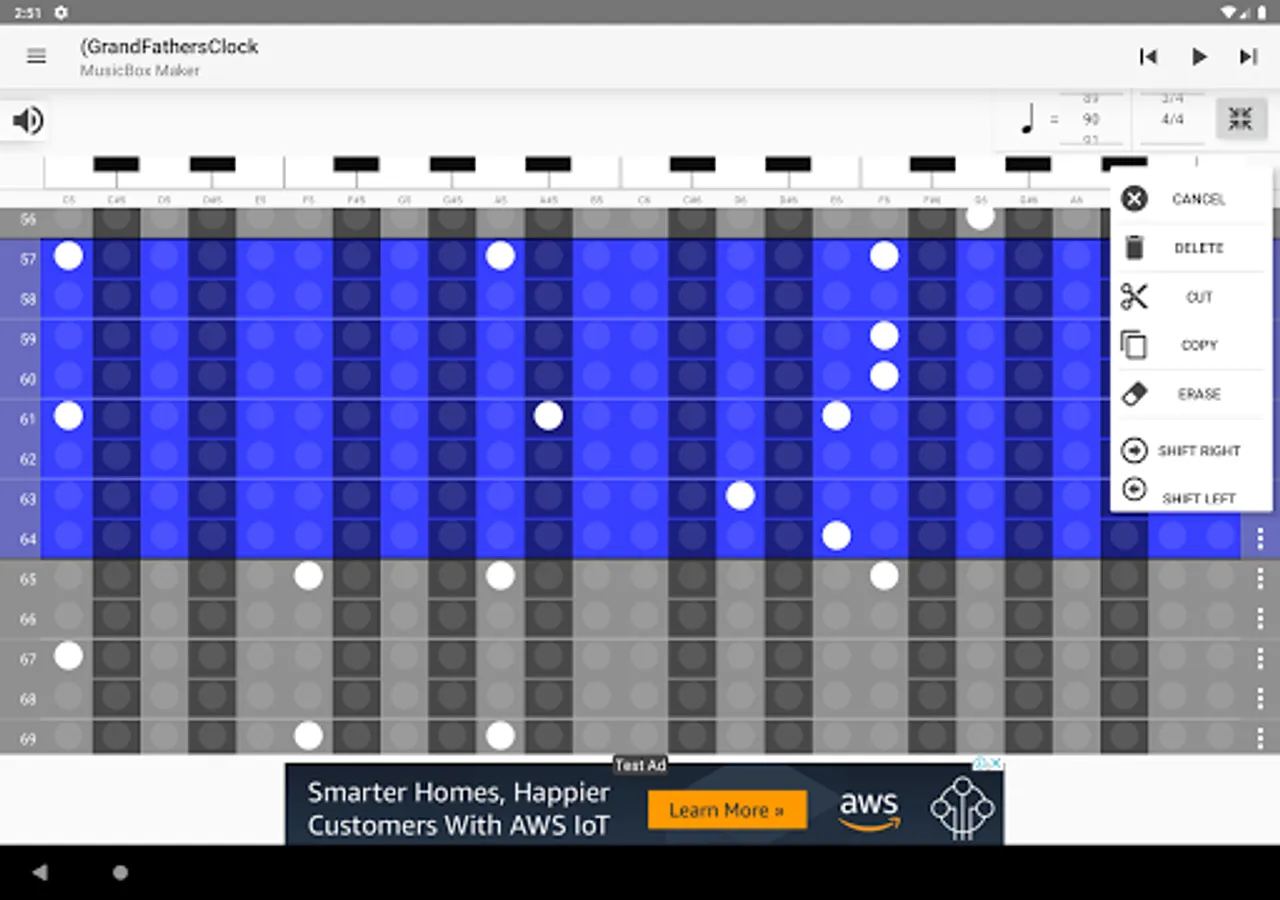
Task: Tap the tempo value 90 picker
Action: point(1091,119)
